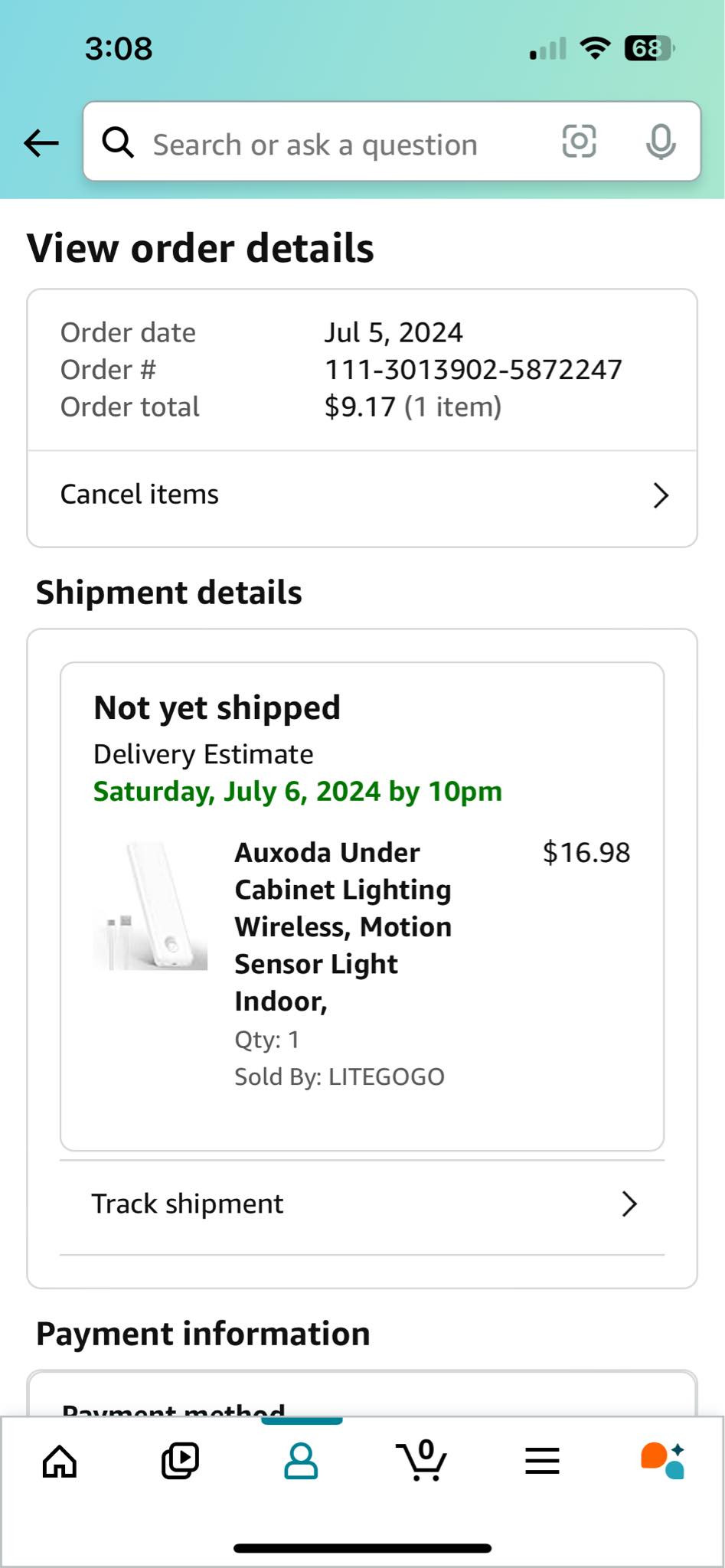The height and width of the screenshot is (1568, 725).
Task: Tap the back arrow icon
Action: click(x=41, y=142)
